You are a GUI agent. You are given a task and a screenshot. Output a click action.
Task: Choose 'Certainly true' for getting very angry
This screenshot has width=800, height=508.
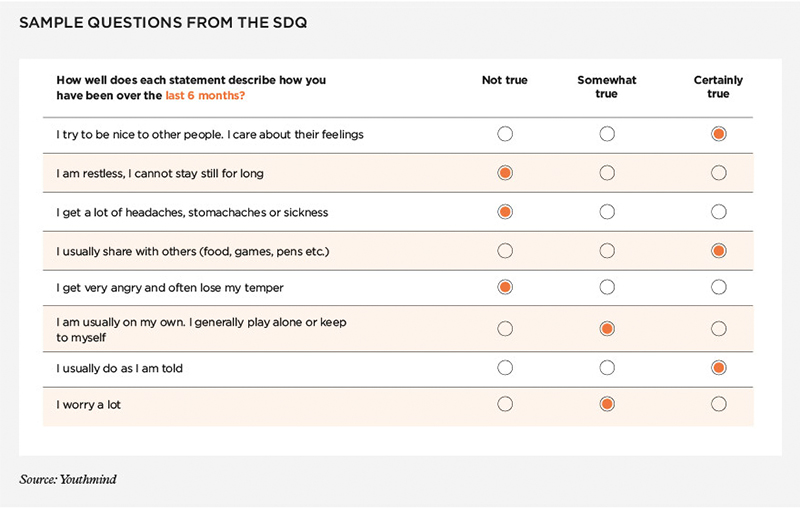[718, 288]
